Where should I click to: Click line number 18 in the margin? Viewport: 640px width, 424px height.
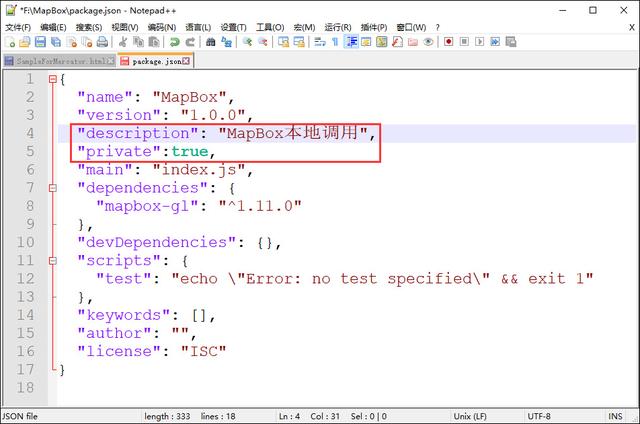[25, 387]
